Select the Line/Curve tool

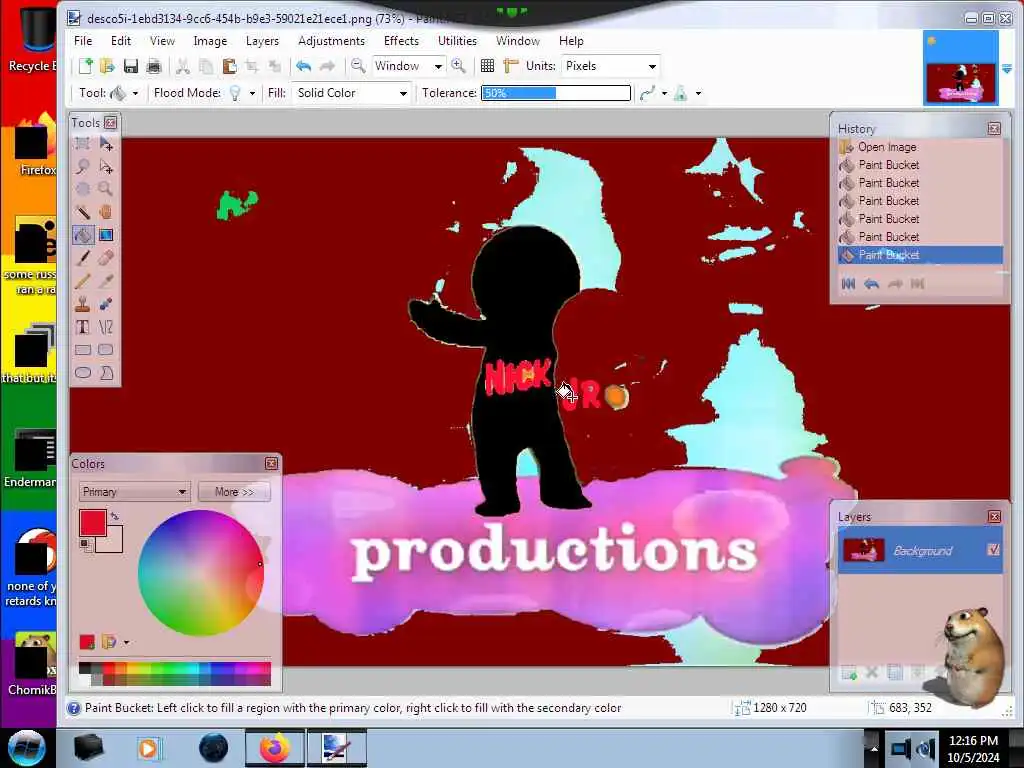[x=106, y=327]
